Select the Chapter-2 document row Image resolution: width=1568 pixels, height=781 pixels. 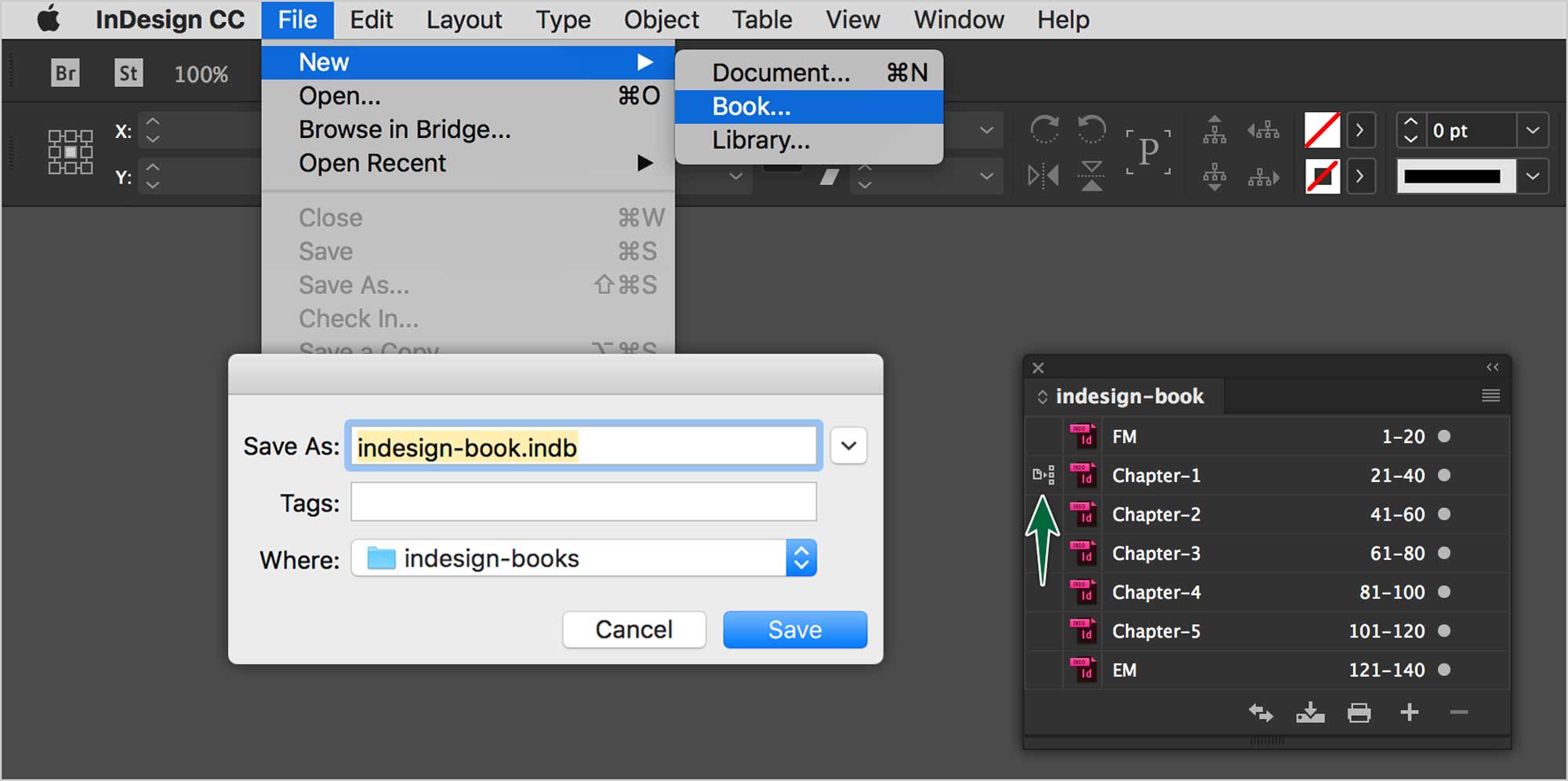point(1267,514)
